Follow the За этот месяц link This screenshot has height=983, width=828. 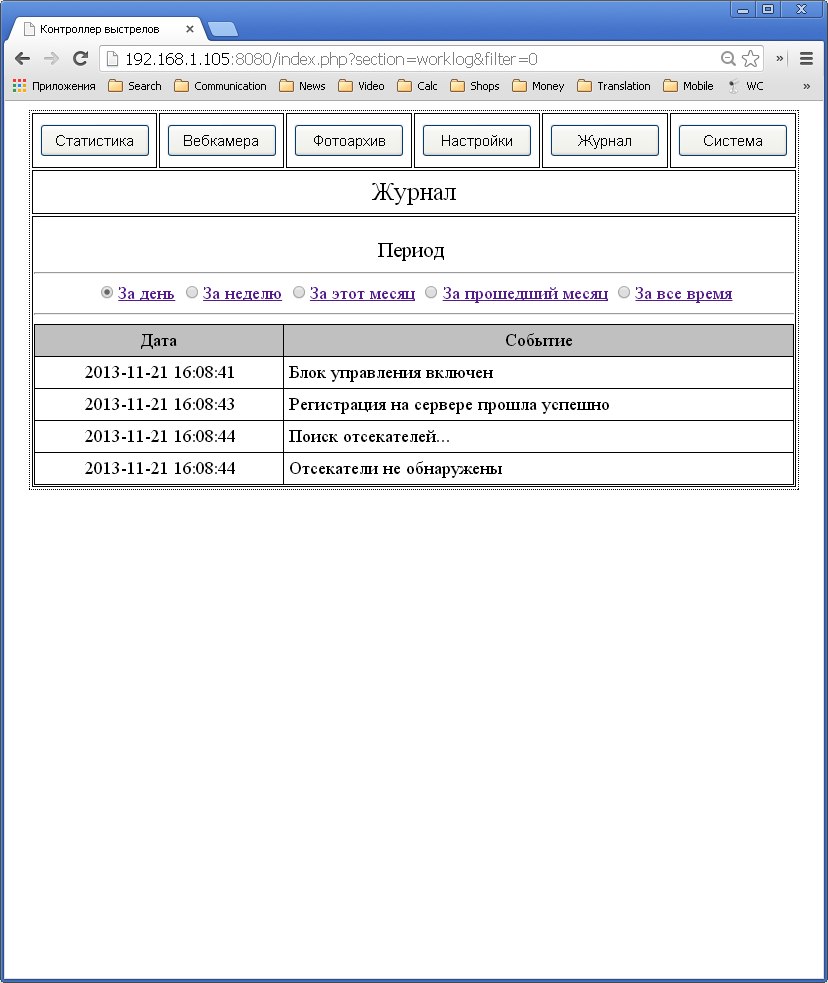362,293
